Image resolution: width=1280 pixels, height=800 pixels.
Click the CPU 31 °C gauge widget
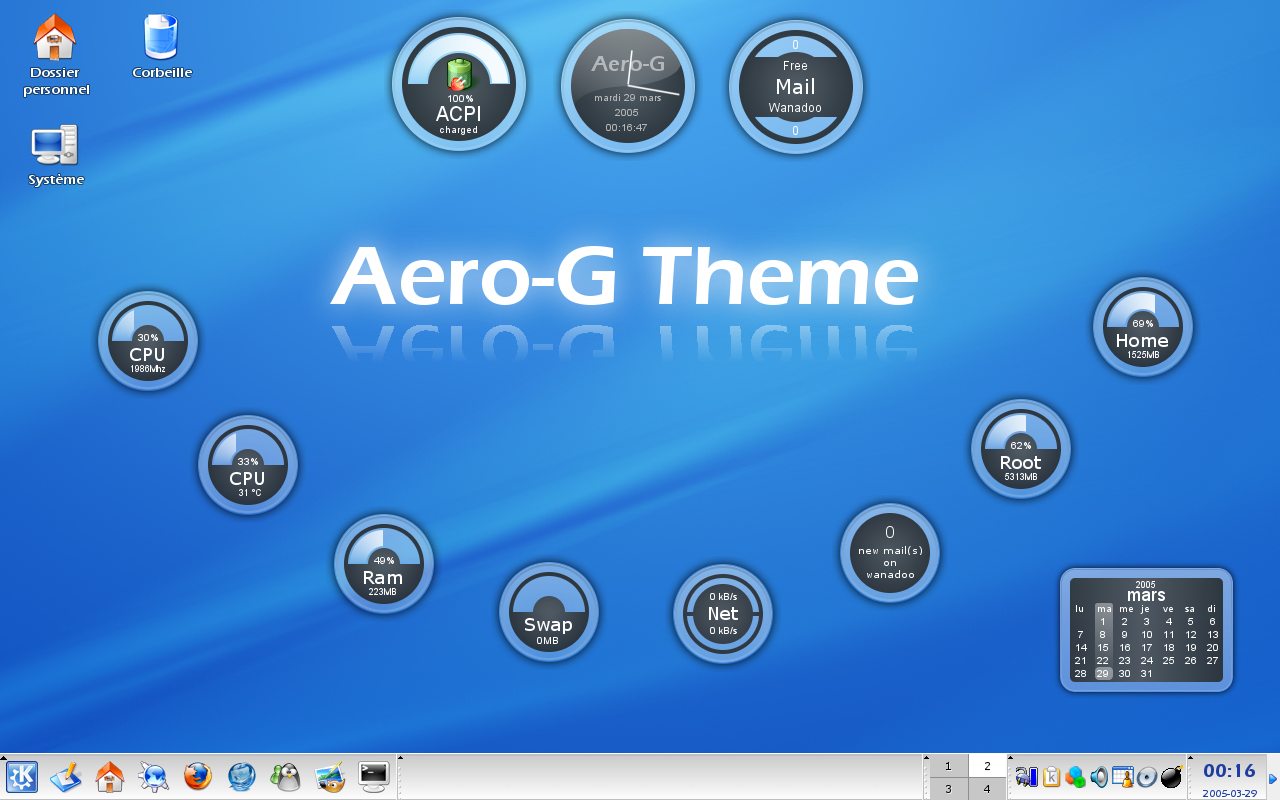(x=248, y=465)
